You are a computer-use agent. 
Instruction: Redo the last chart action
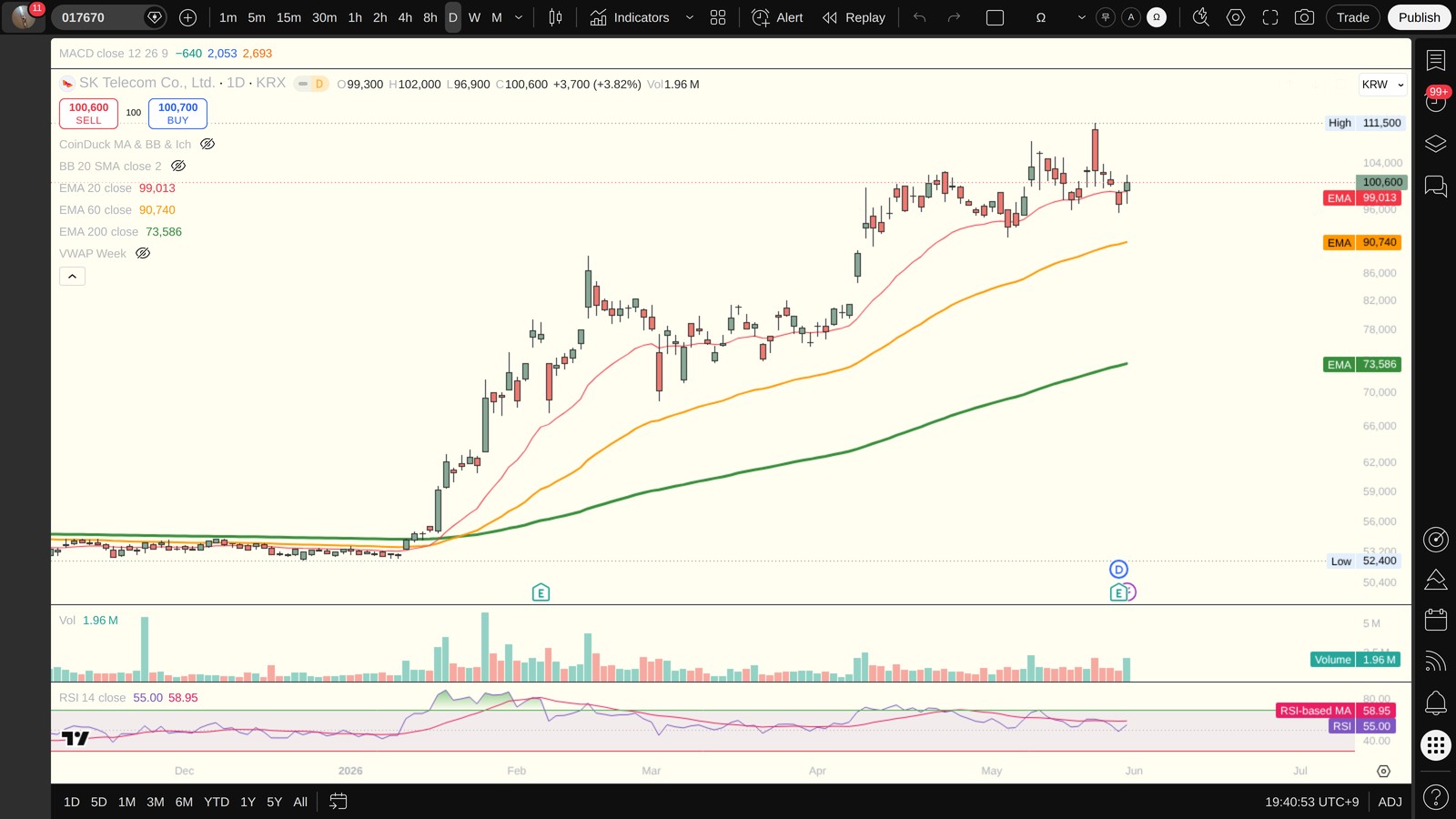(x=954, y=17)
